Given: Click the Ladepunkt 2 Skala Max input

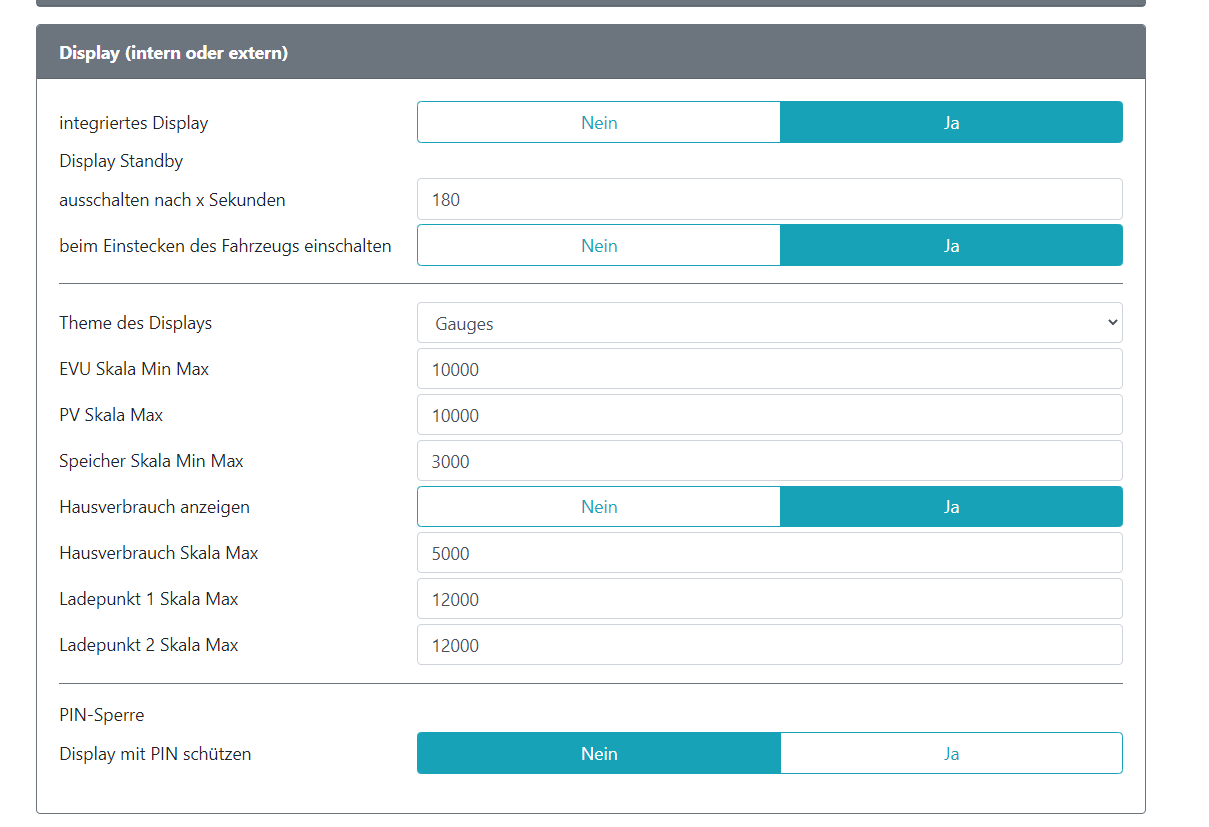Looking at the screenshot, I should [769, 645].
